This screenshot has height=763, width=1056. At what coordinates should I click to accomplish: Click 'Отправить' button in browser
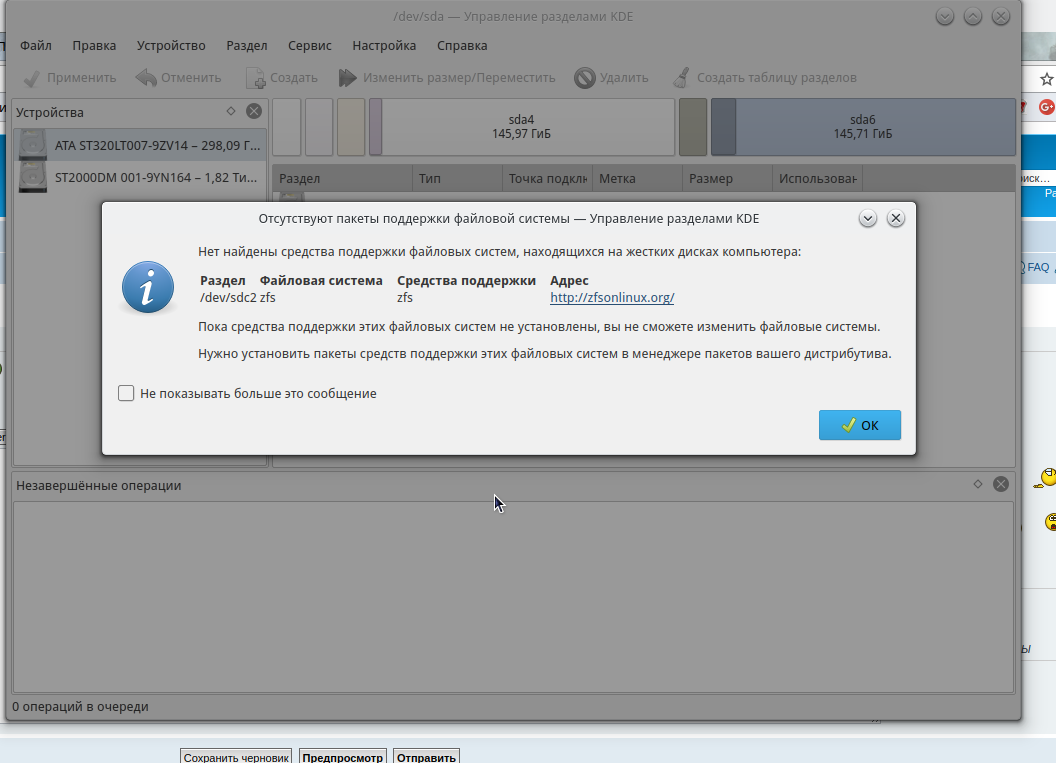[x=426, y=757]
